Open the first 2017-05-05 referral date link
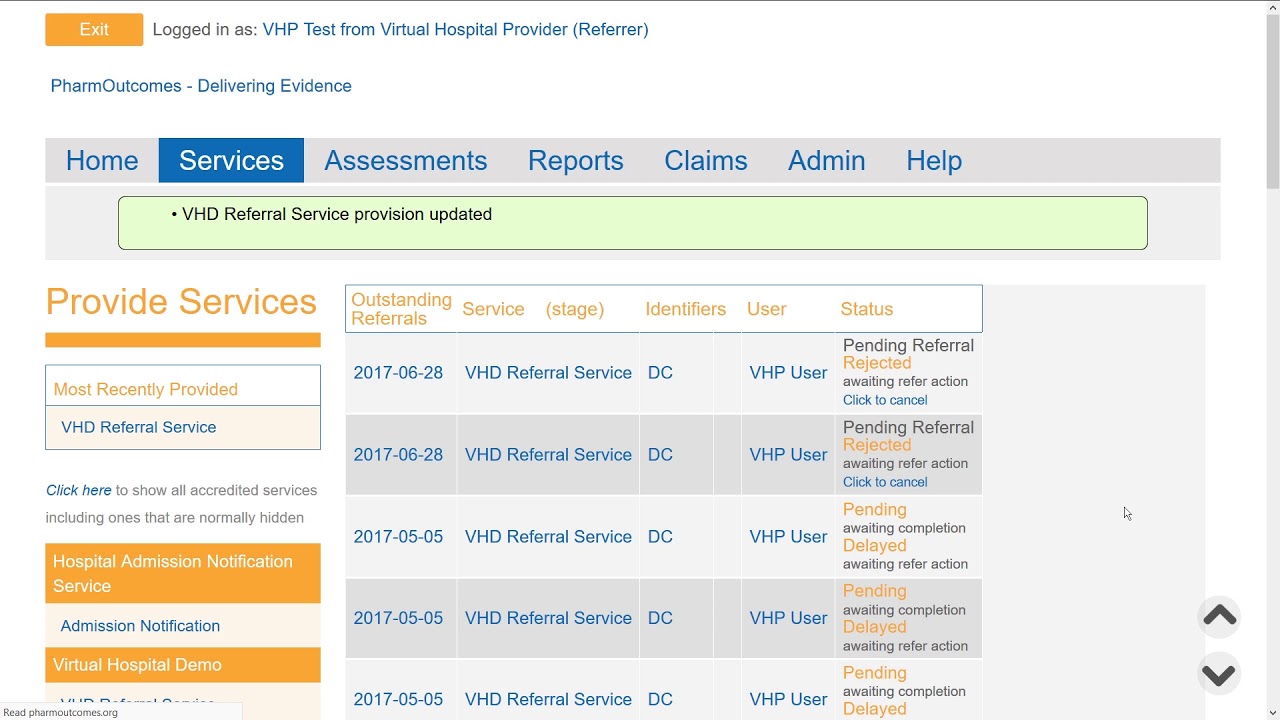This screenshot has width=1280, height=720. point(398,537)
